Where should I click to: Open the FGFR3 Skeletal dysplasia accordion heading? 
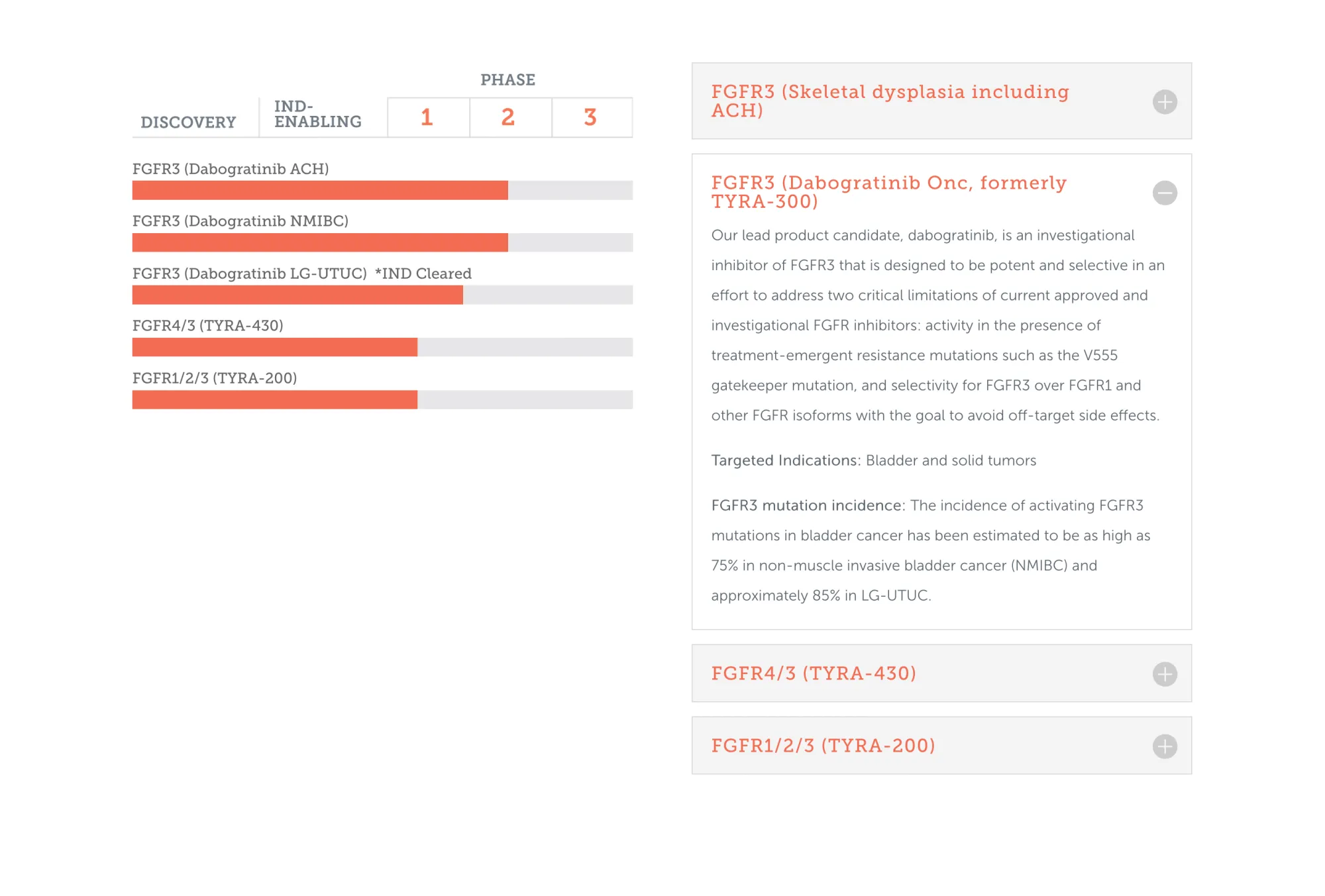click(890, 101)
